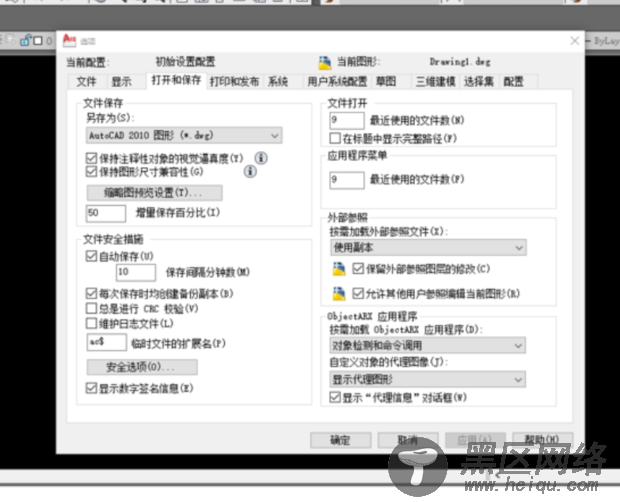Click 应用程序菜单 最近使用的文件数 field
Image resolution: width=620 pixels, height=502 pixels.
[x=347, y=180]
